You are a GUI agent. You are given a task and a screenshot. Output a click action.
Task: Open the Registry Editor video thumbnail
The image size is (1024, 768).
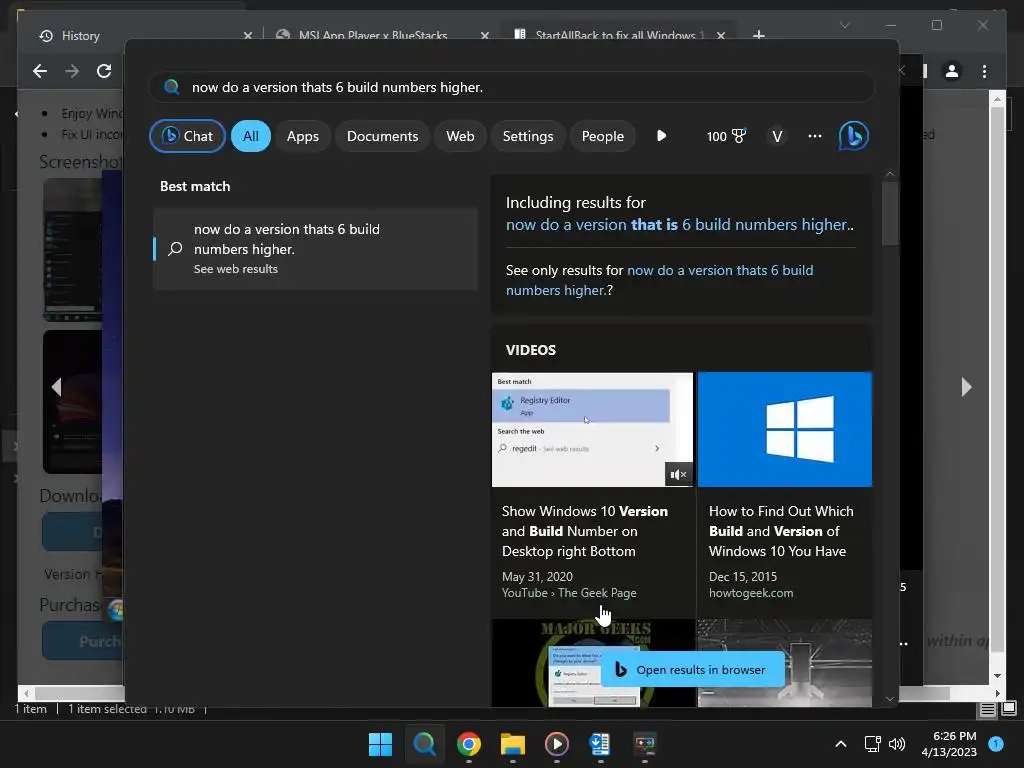pyautogui.click(x=592, y=429)
